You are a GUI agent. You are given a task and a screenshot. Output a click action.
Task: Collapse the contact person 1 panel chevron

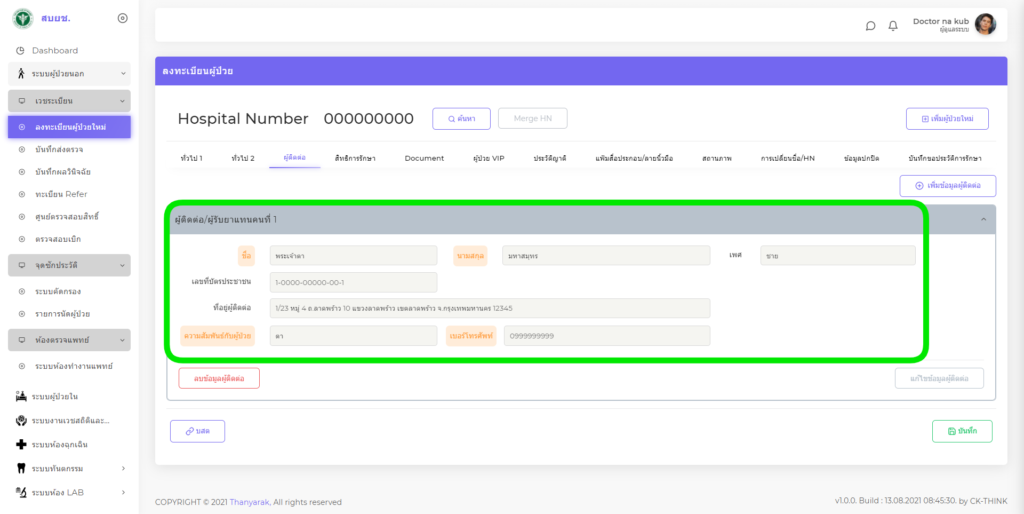tap(983, 219)
